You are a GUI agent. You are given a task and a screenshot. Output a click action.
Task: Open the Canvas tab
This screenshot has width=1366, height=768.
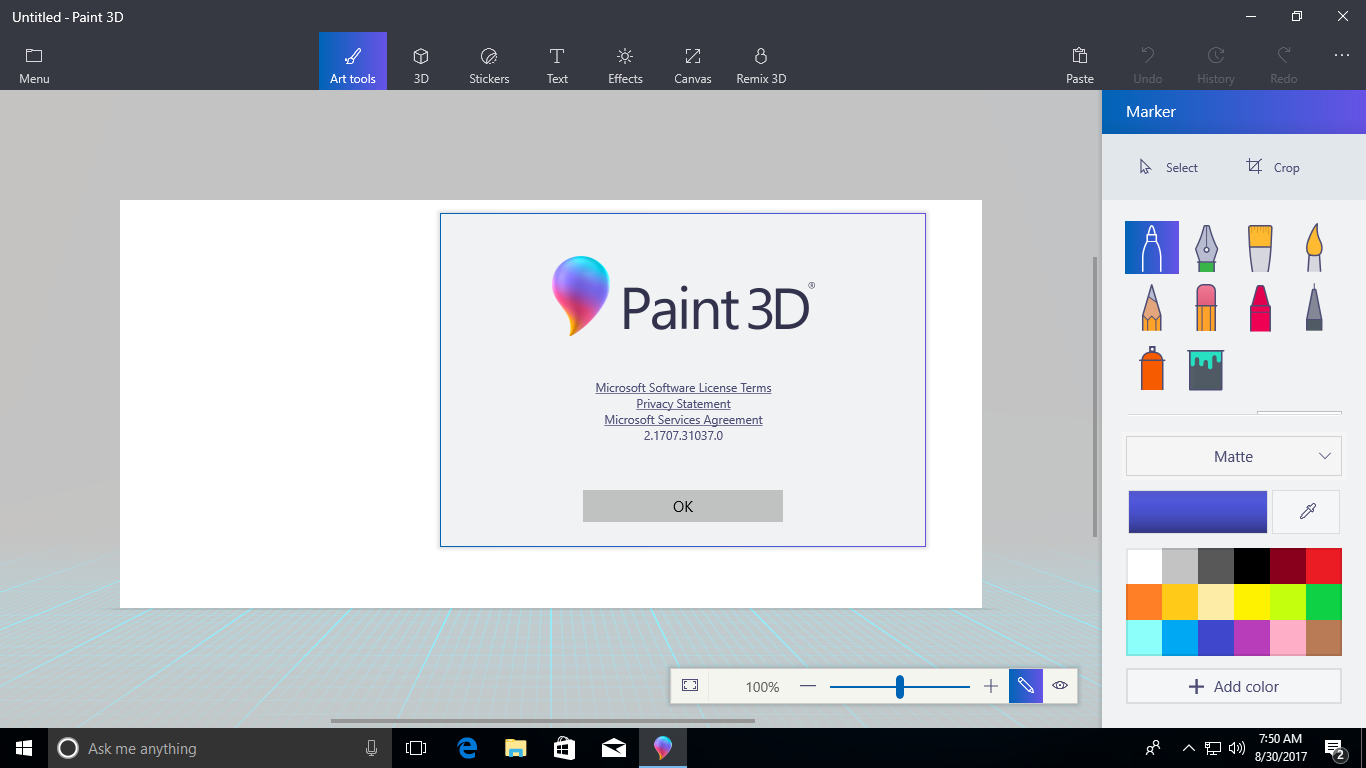click(693, 61)
